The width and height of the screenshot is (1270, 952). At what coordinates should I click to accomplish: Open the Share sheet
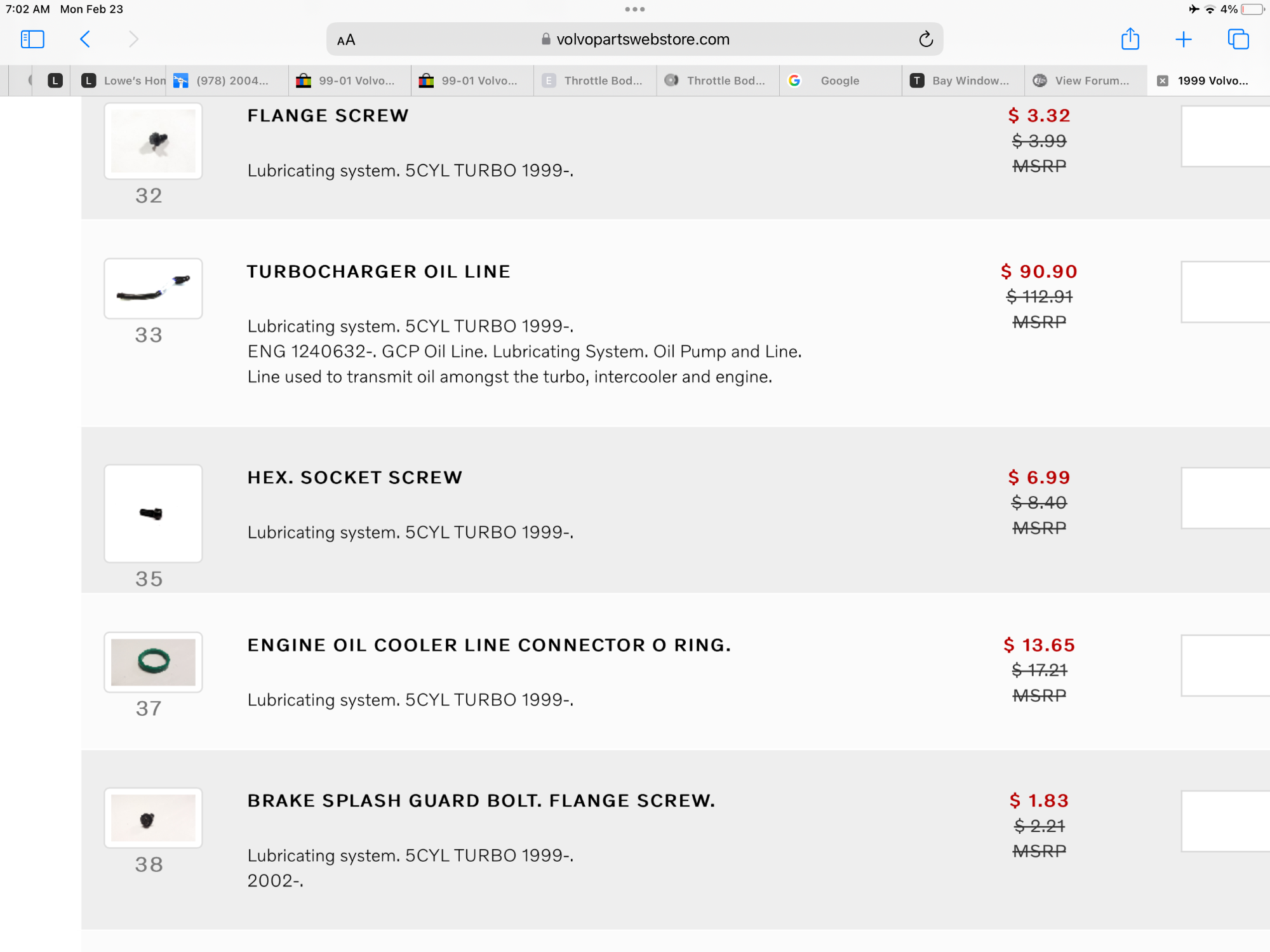click(1130, 39)
